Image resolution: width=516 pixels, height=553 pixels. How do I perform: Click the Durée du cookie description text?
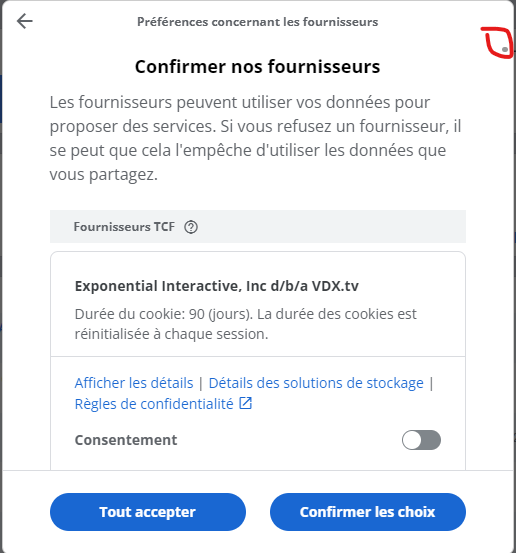pyautogui.click(x=245, y=324)
